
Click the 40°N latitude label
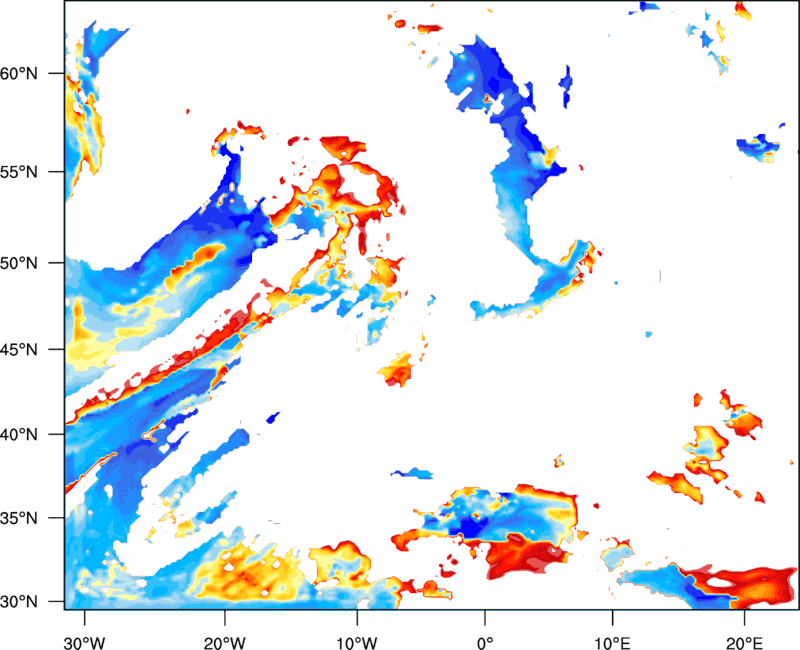[19, 435]
